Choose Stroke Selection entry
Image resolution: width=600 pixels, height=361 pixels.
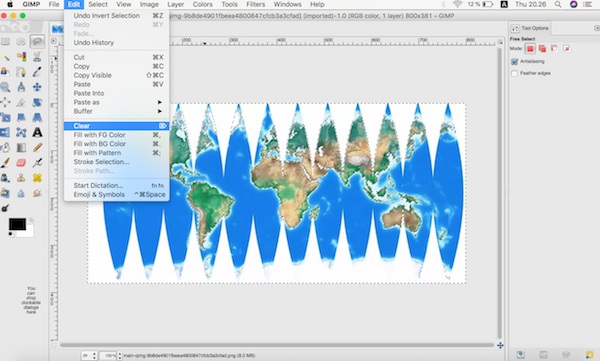click(x=116, y=162)
